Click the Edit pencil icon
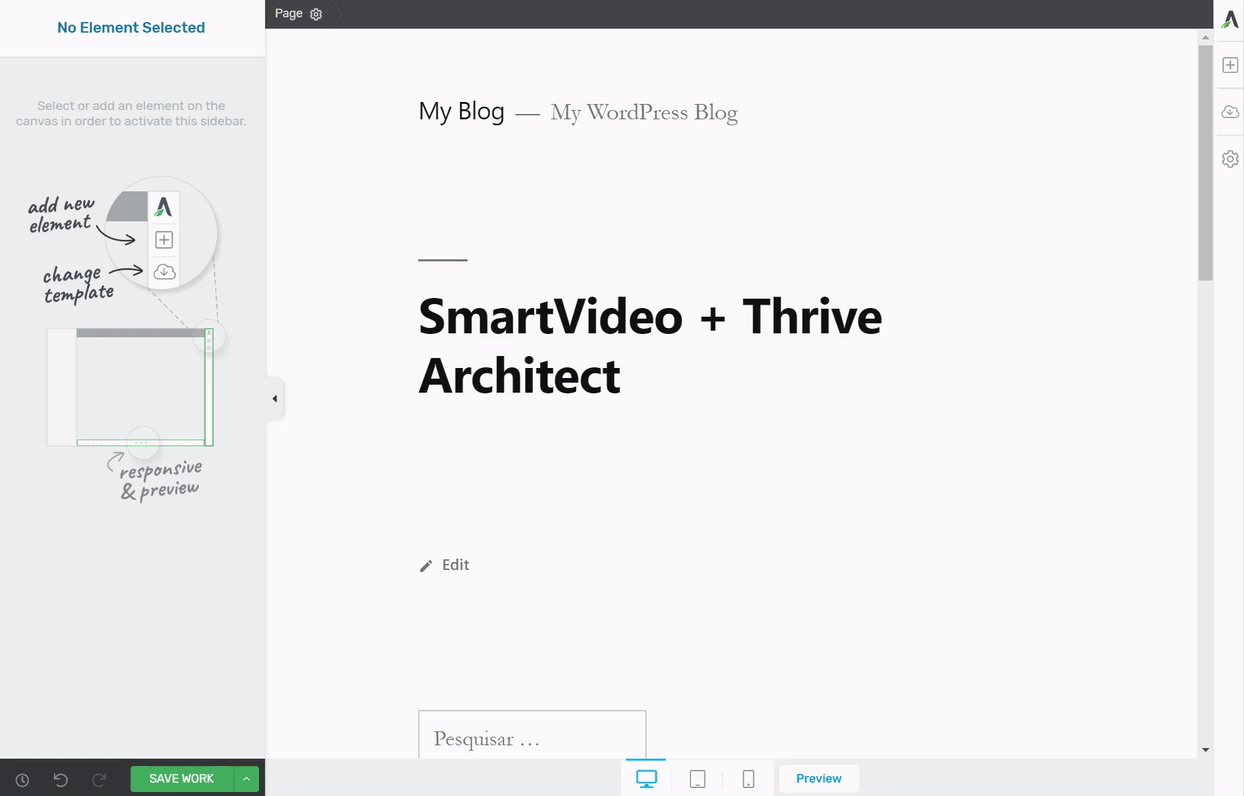1244x796 pixels. click(x=426, y=566)
